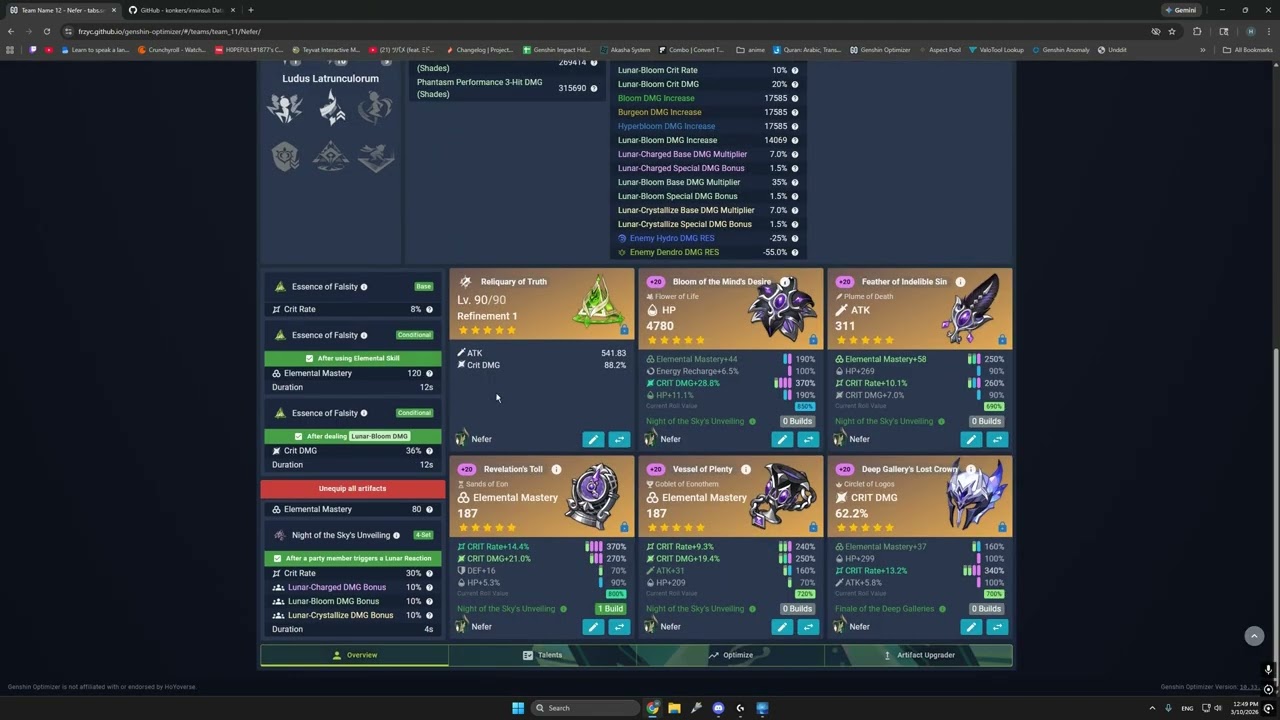The width and height of the screenshot is (1280, 720).
Task: Edit Vessel of Plenty goblet artifact
Action: click(x=782, y=627)
